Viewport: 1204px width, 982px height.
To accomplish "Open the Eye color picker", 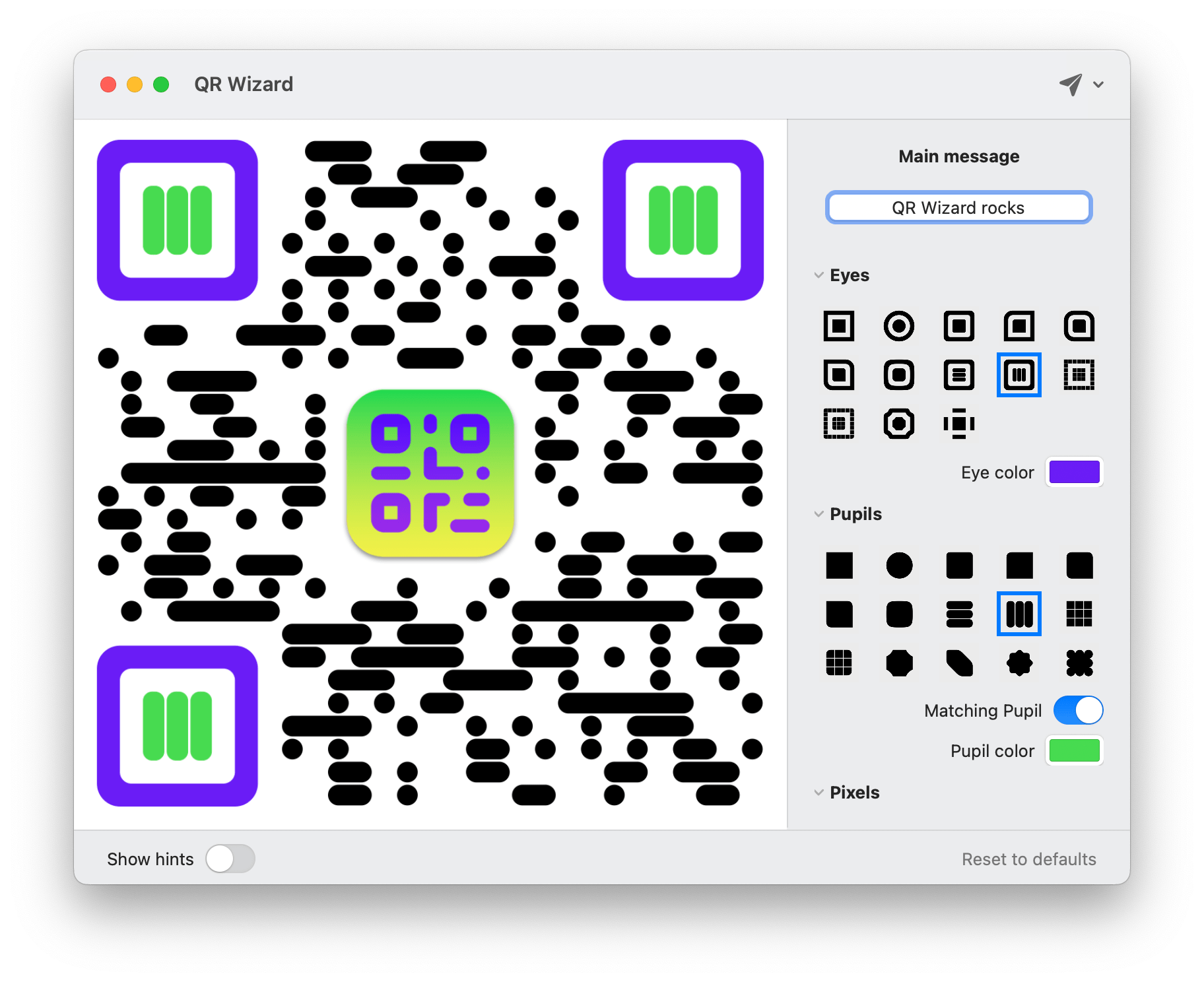I will 1074,472.
